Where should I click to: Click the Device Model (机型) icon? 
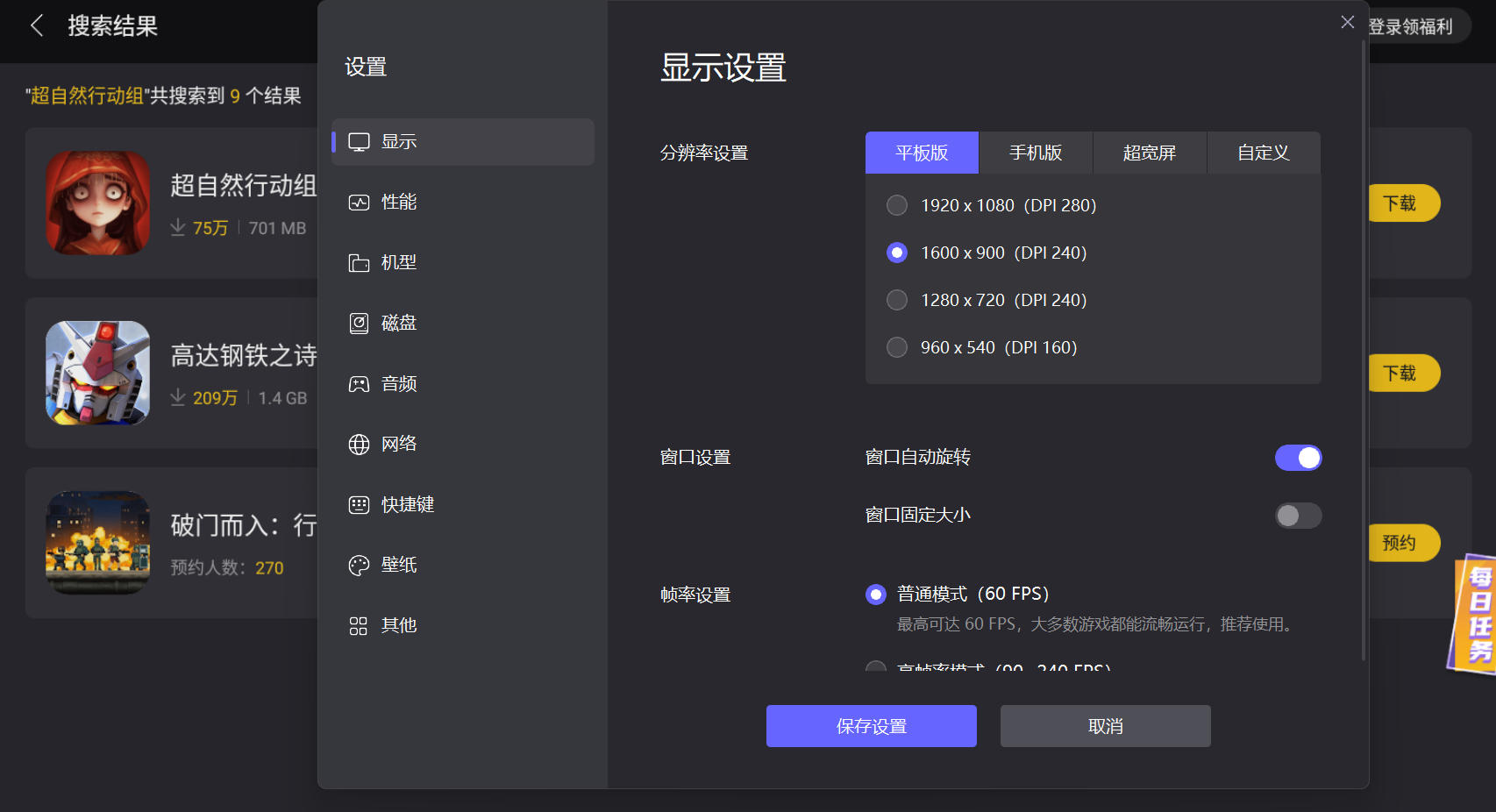359,263
